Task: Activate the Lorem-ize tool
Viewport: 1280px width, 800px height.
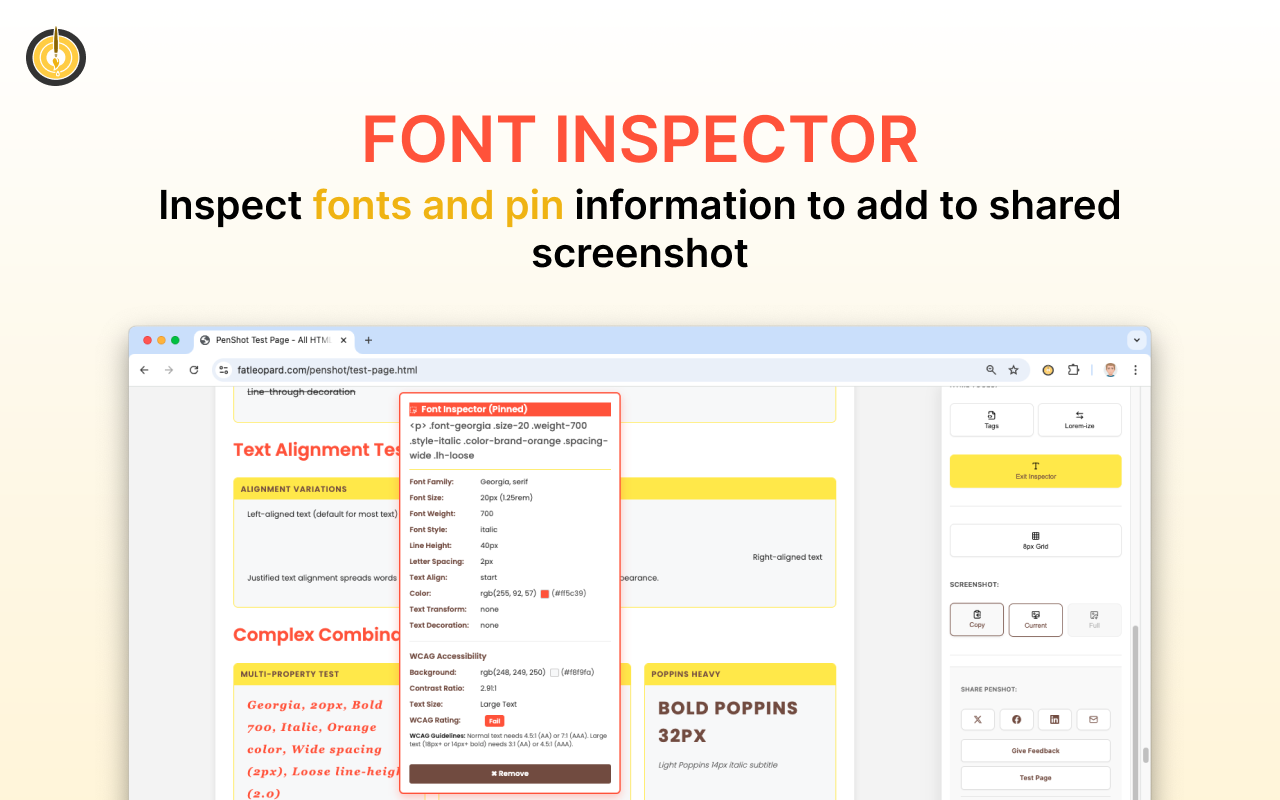Action: pyautogui.click(x=1079, y=419)
